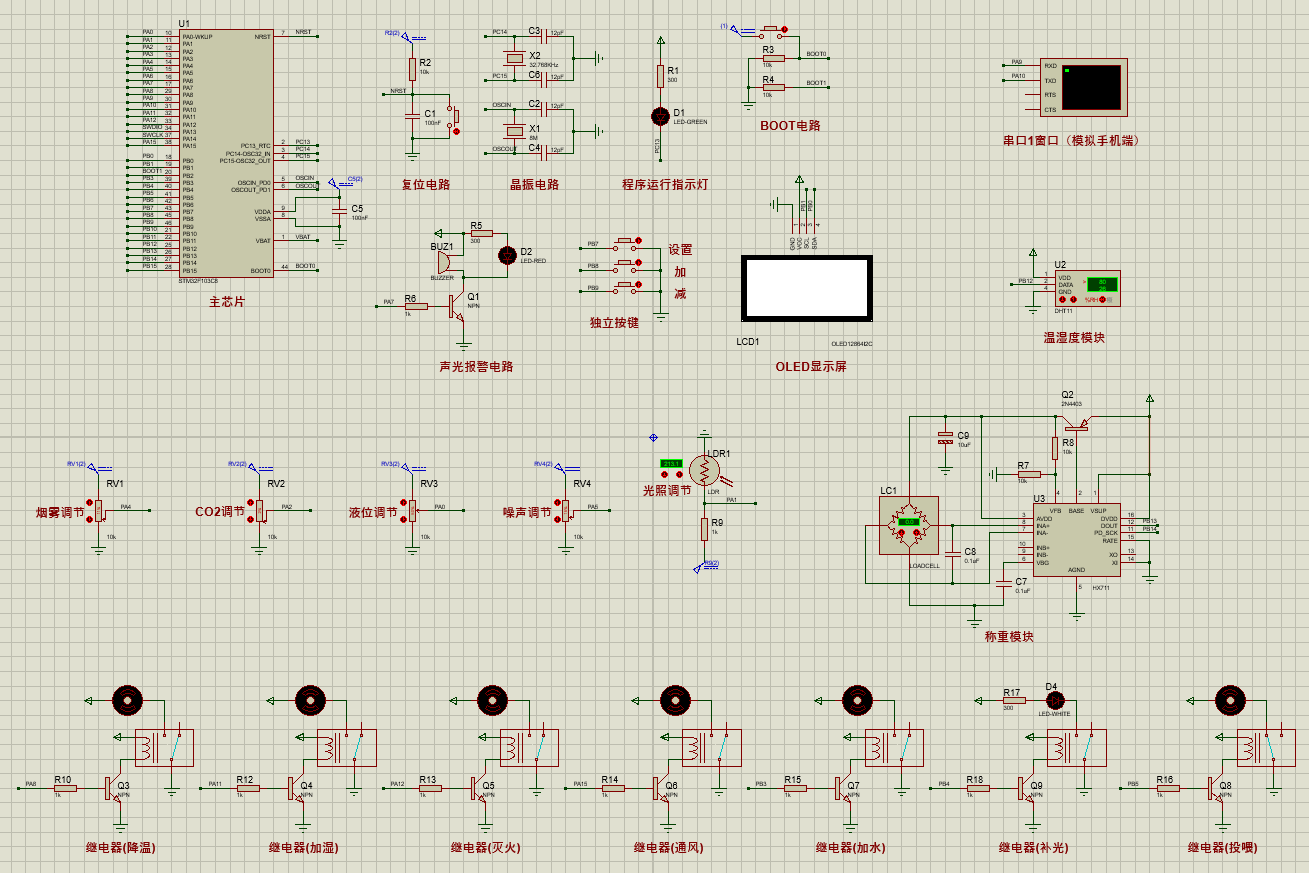The width and height of the screenshot is (1309, 873).
Task: Click the RV1 烟雾 potentiometer body
Action: point(98,510)
